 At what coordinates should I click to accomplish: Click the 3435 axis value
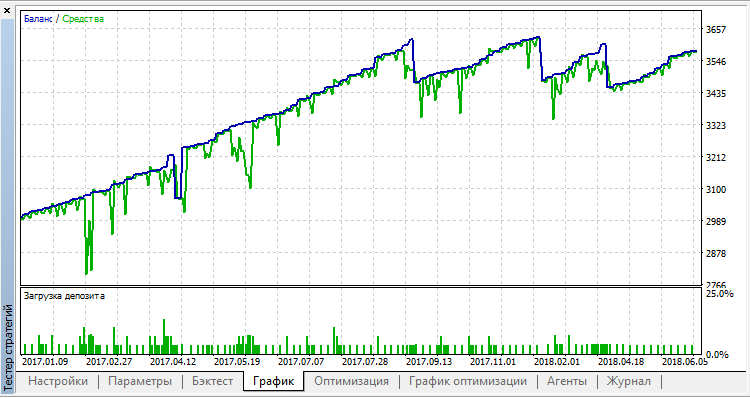pyautogui.click(x=716, y=94)
